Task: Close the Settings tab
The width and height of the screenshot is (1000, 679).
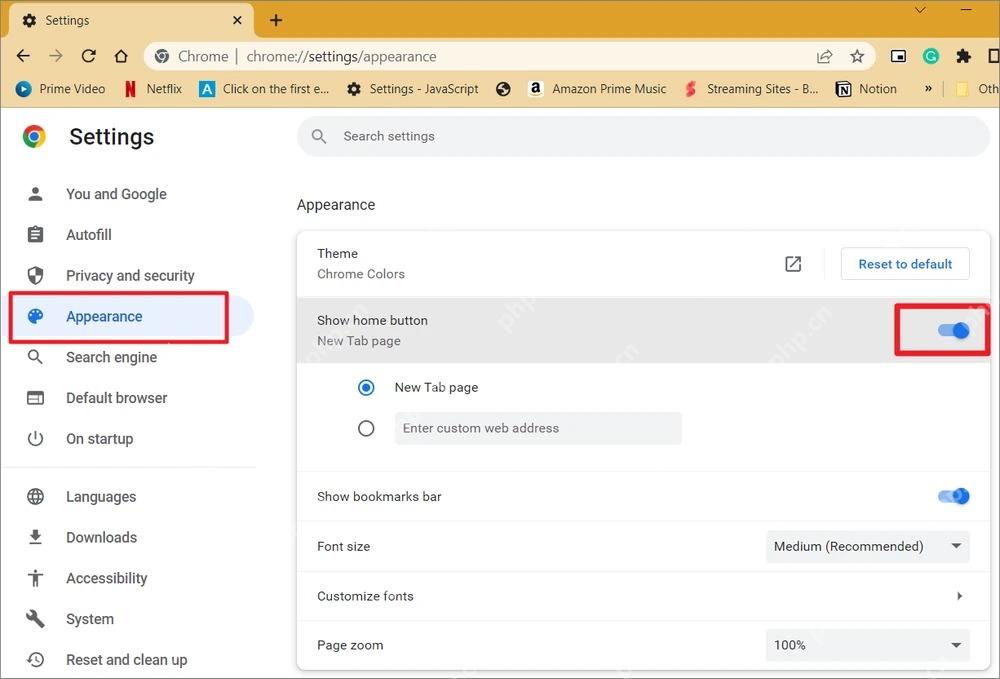Action: 237,20
